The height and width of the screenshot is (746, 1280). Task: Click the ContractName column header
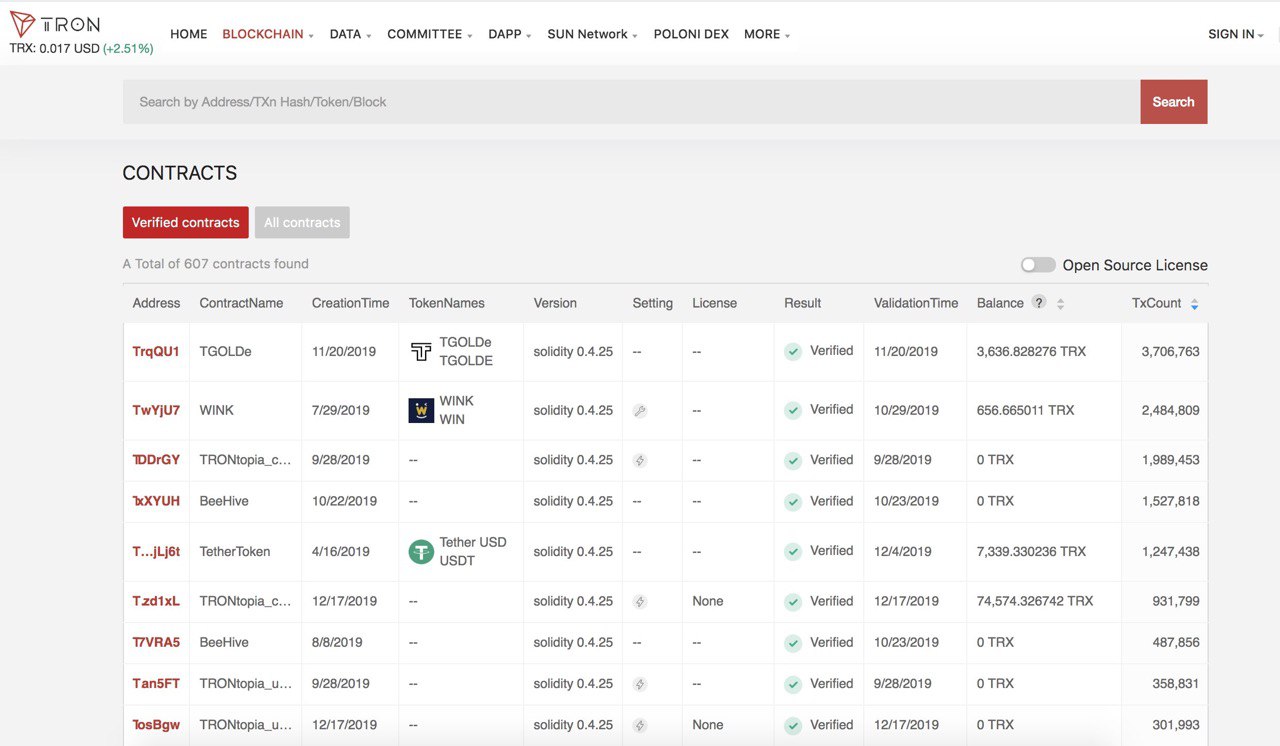[x=241, y=303]
